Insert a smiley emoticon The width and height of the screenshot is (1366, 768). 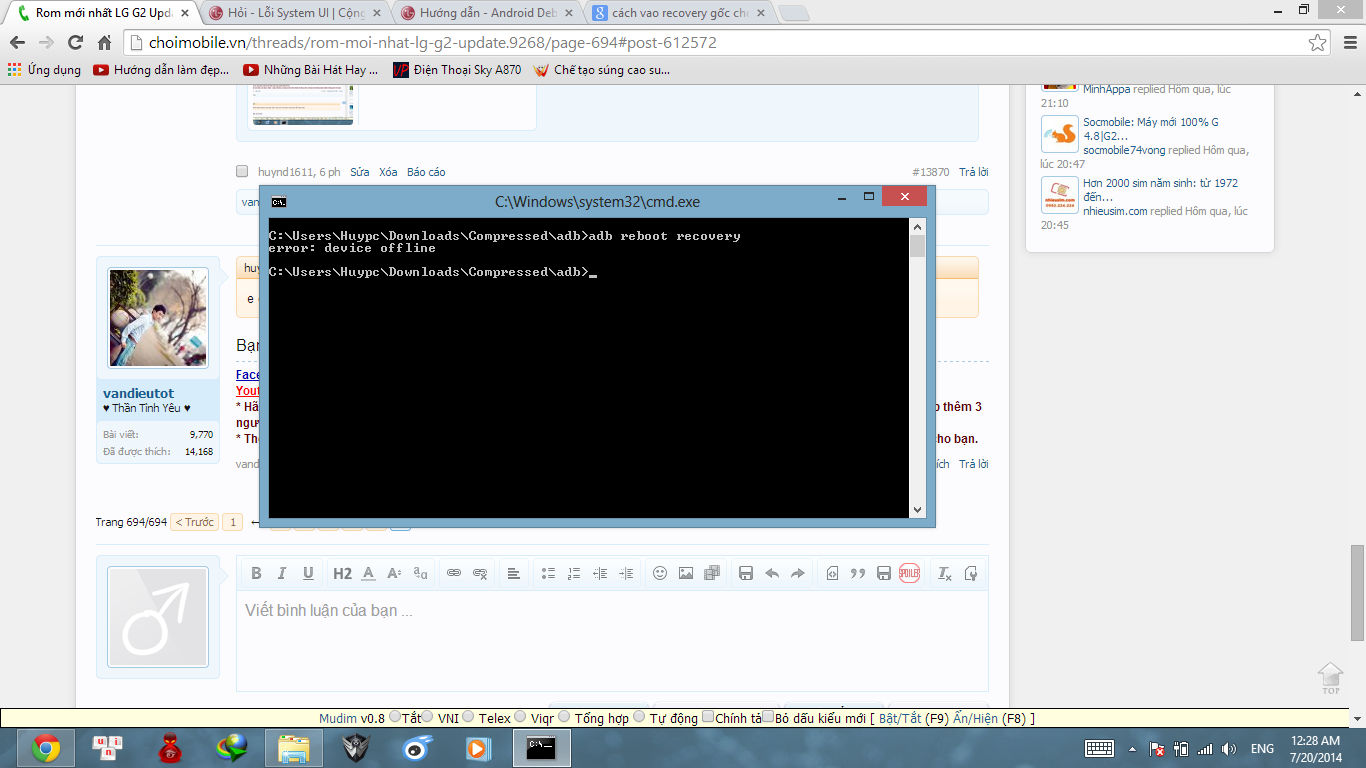(x=660, y=573)
